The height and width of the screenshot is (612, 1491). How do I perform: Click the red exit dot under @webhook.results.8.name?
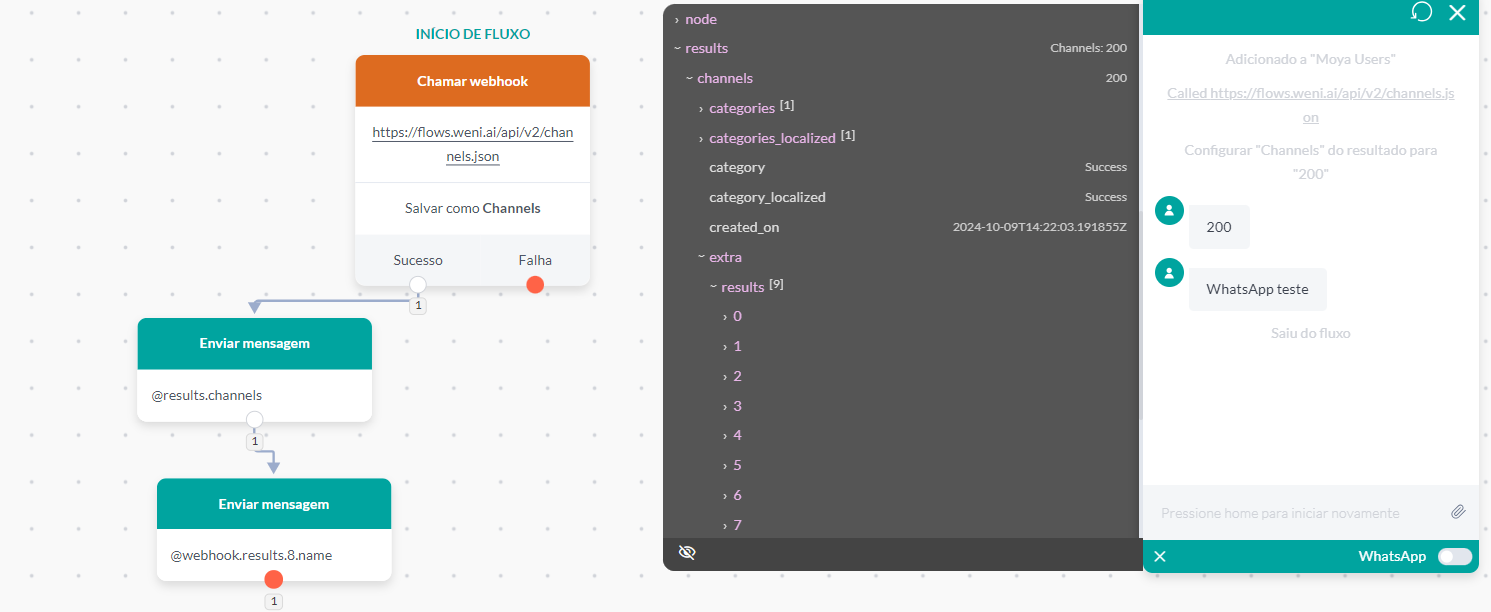273,579
